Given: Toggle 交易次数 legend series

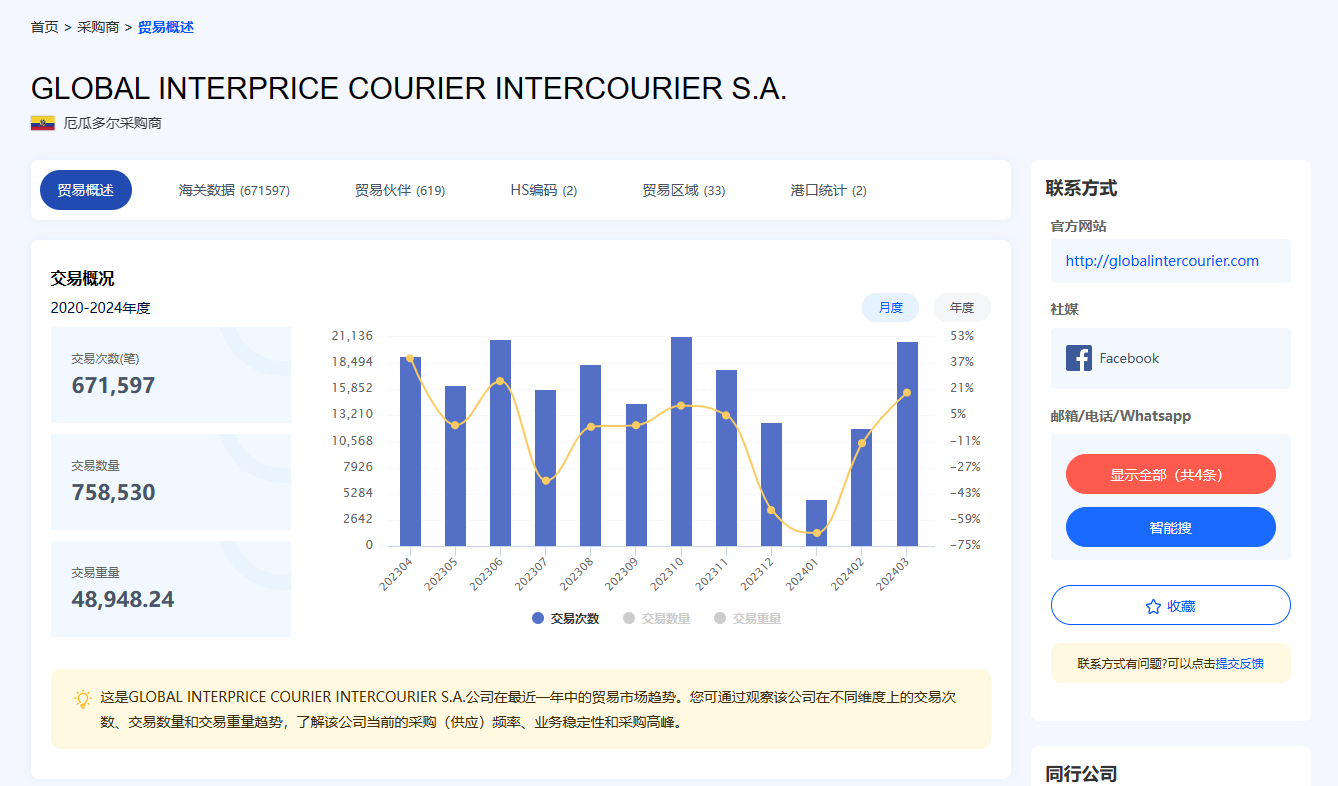Looking at the screenshot, I should (x=565, y=618).
